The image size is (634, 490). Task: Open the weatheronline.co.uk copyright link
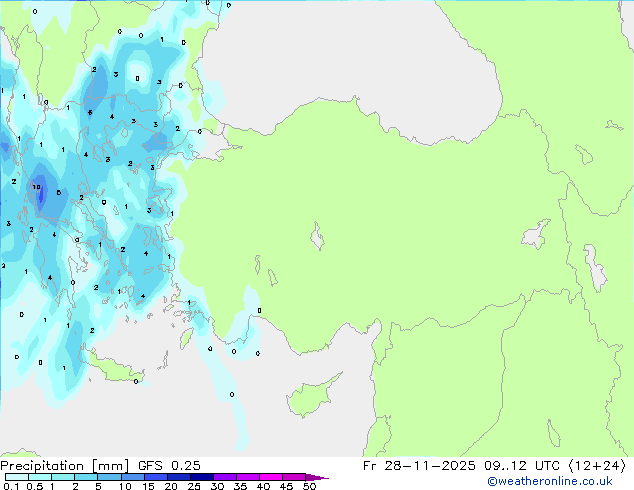pyautogui.click(x=550, y=481)
